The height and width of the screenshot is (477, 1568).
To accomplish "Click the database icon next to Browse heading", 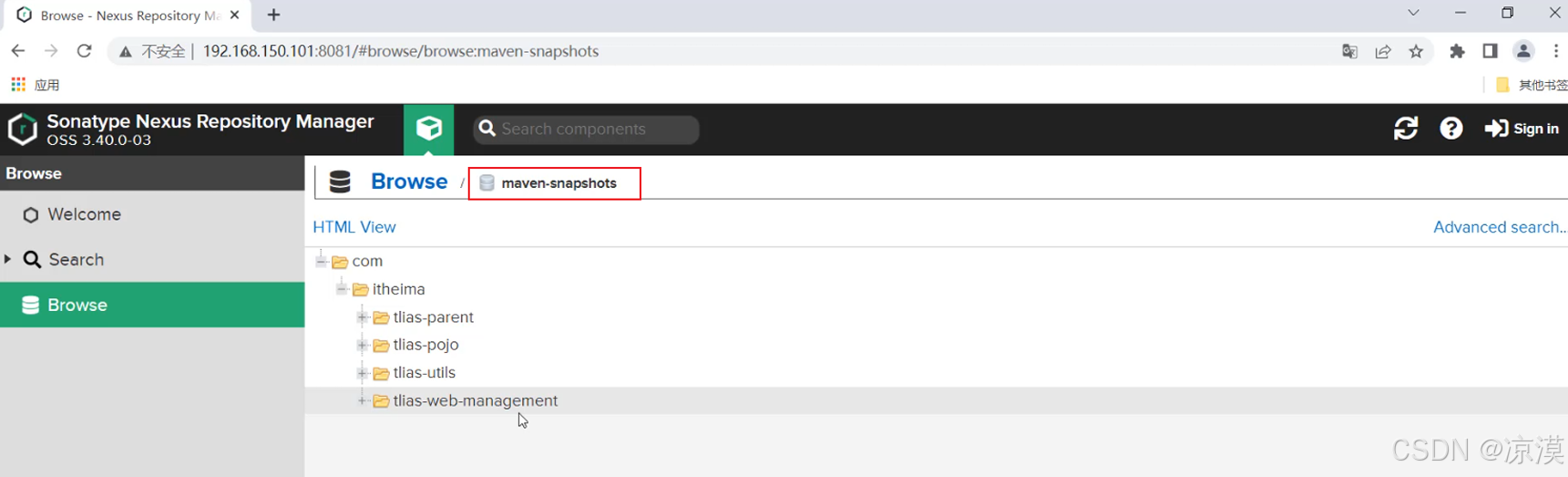I will tap(340, 182).
